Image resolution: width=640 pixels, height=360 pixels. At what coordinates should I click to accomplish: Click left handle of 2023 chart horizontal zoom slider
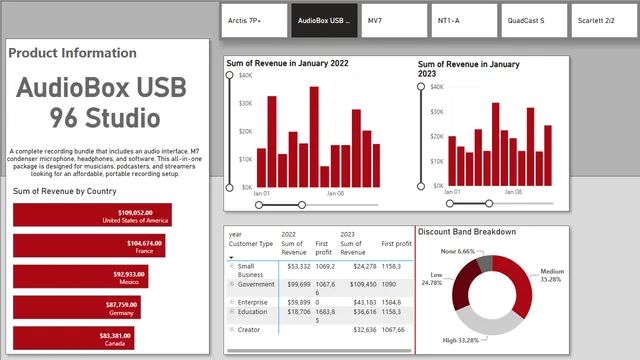click(450, 203)
